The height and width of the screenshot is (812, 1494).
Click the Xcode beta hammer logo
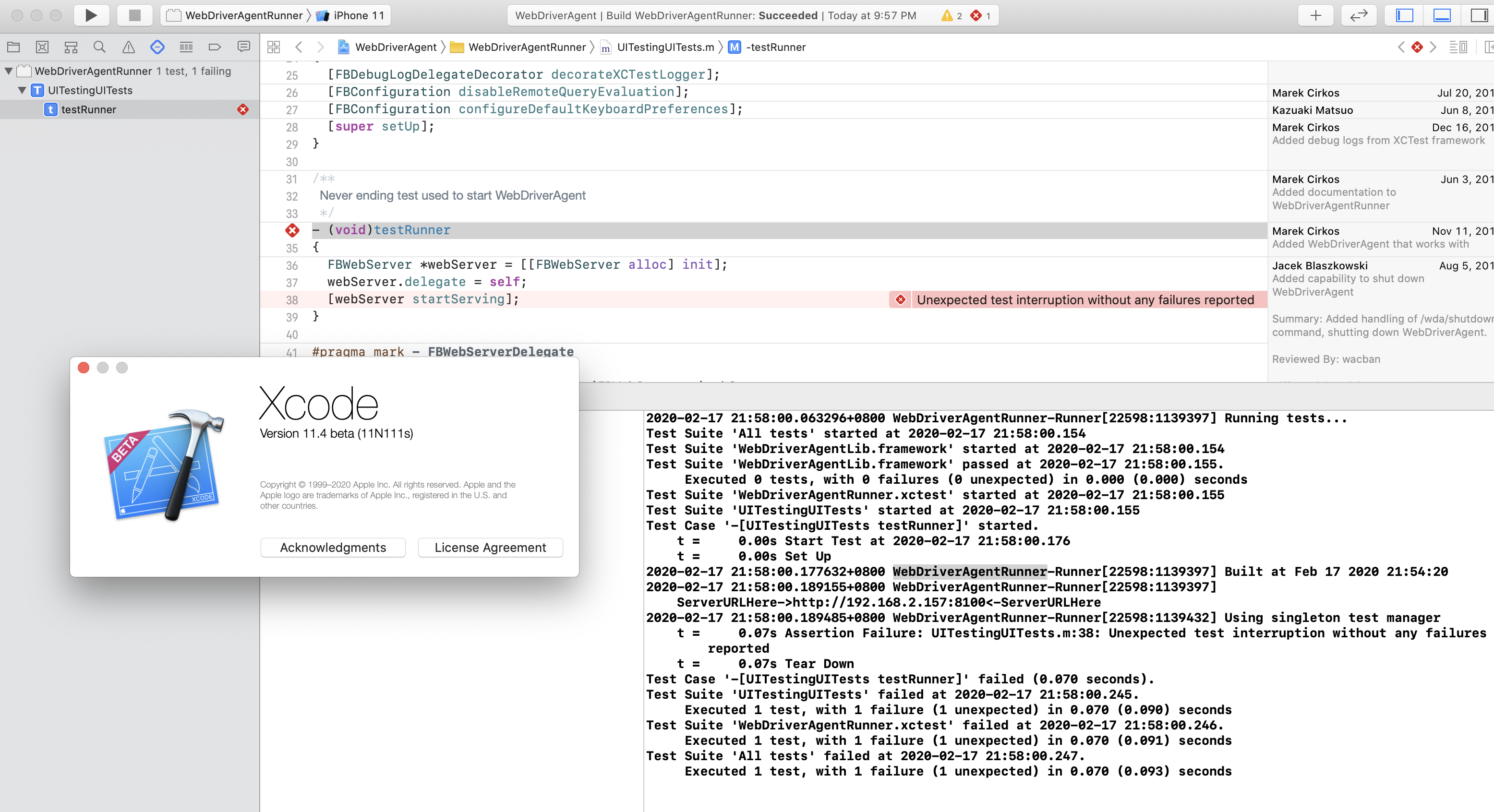(x=164, y=465)
